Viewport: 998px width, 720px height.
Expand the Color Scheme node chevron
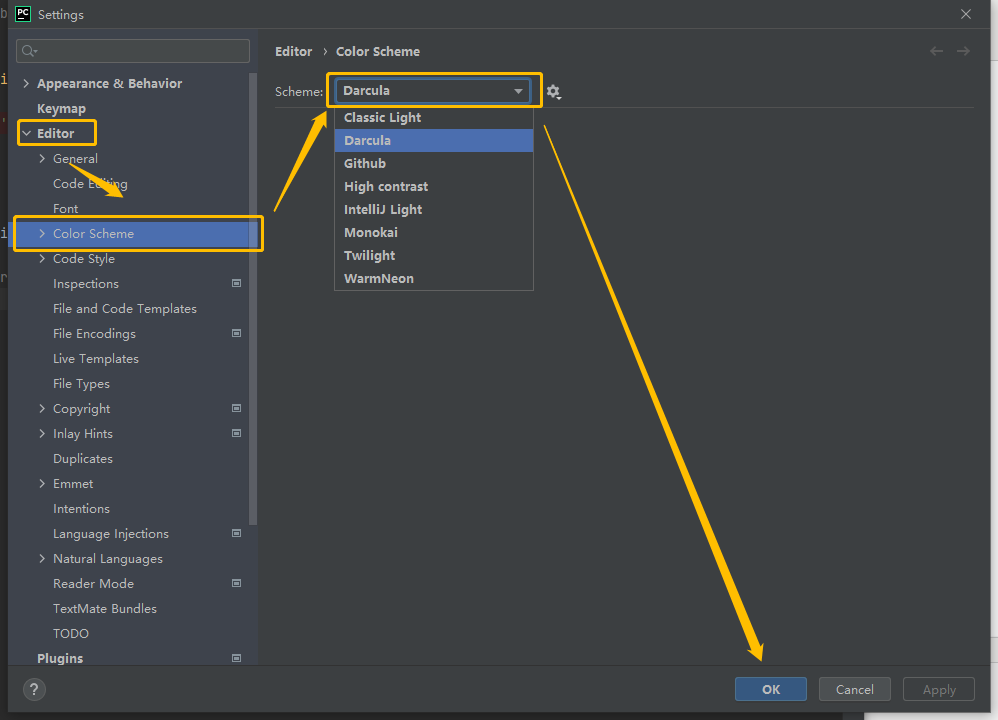[x=42, y=234]
